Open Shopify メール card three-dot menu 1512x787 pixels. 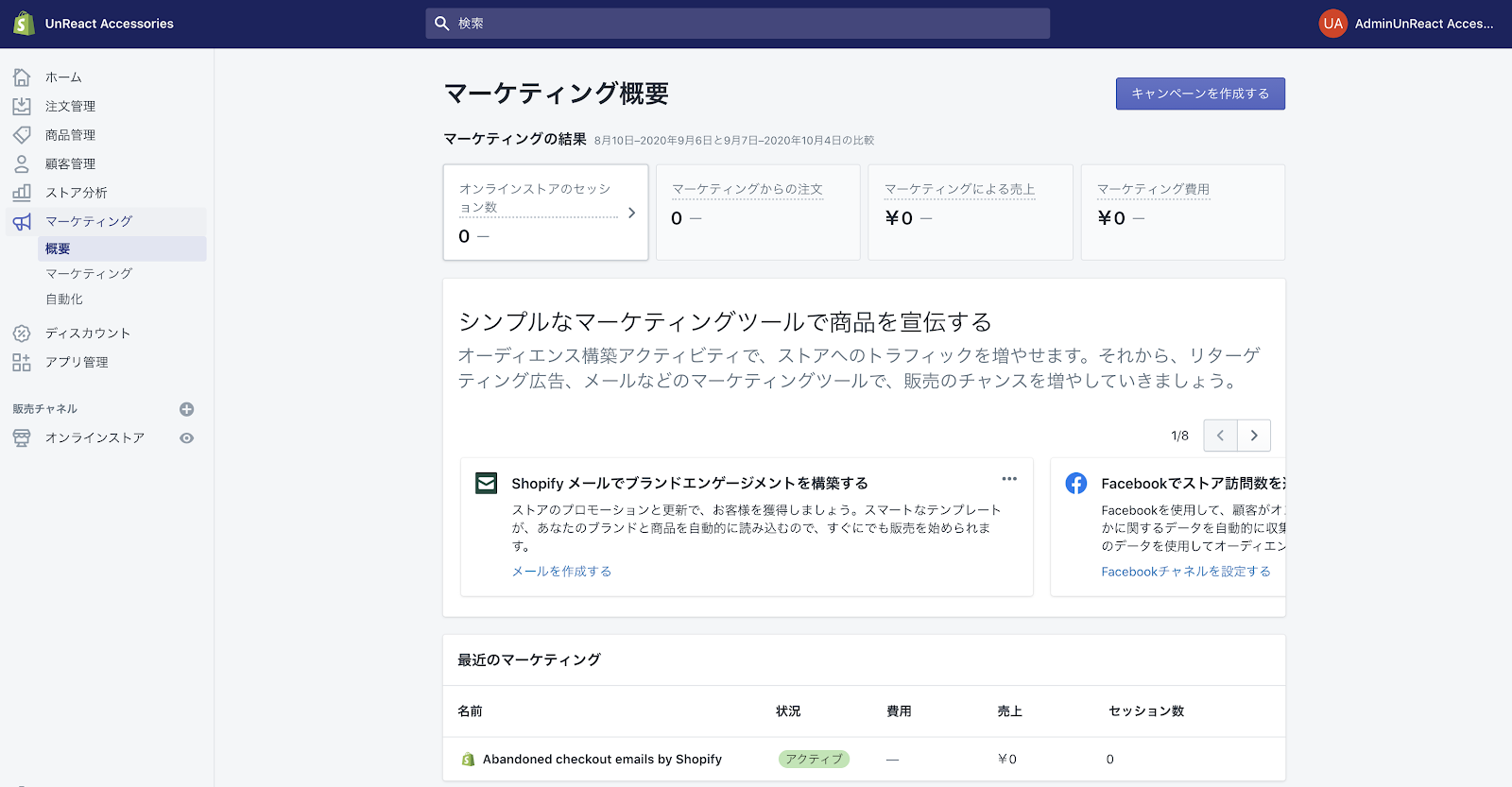point(1009,479)
